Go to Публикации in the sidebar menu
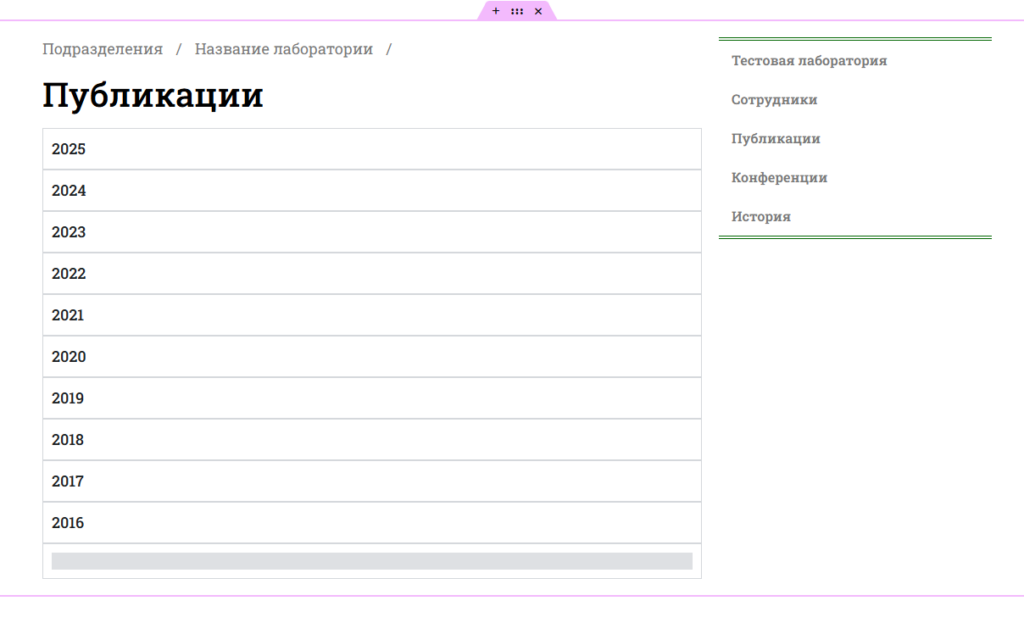The width and height of the screenshot is (1024, 623). (775, 139)
